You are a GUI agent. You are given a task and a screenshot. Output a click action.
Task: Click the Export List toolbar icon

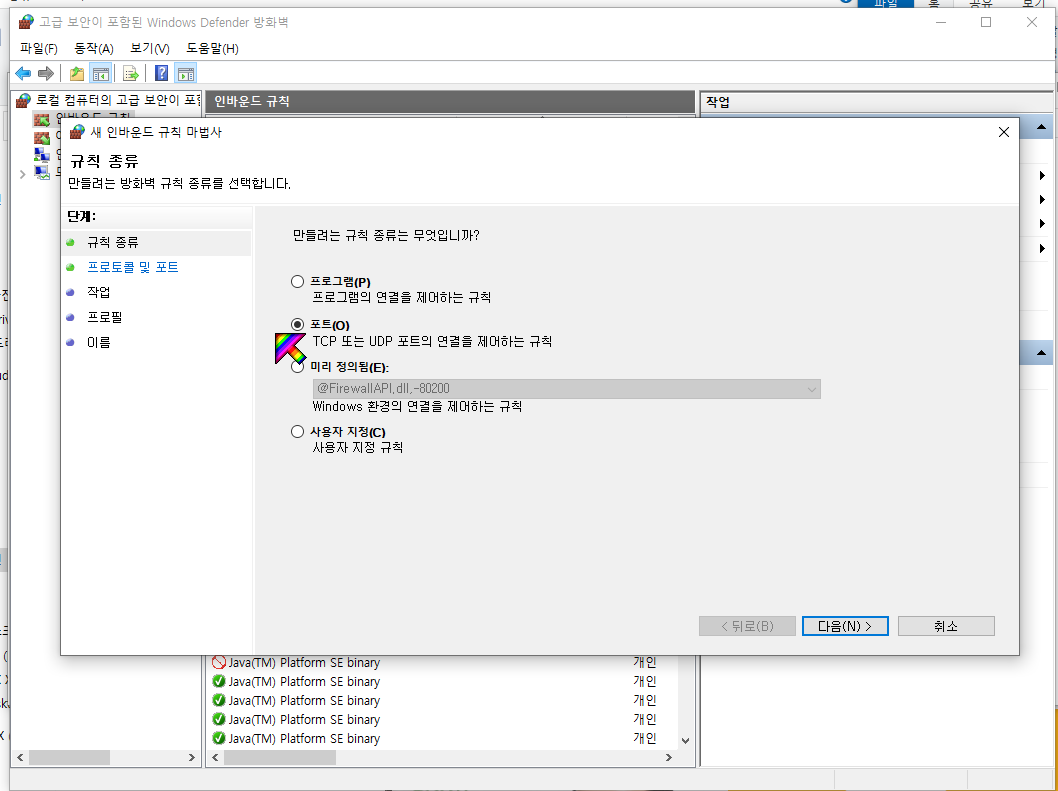pyautogui.click(x=131, y=74)
